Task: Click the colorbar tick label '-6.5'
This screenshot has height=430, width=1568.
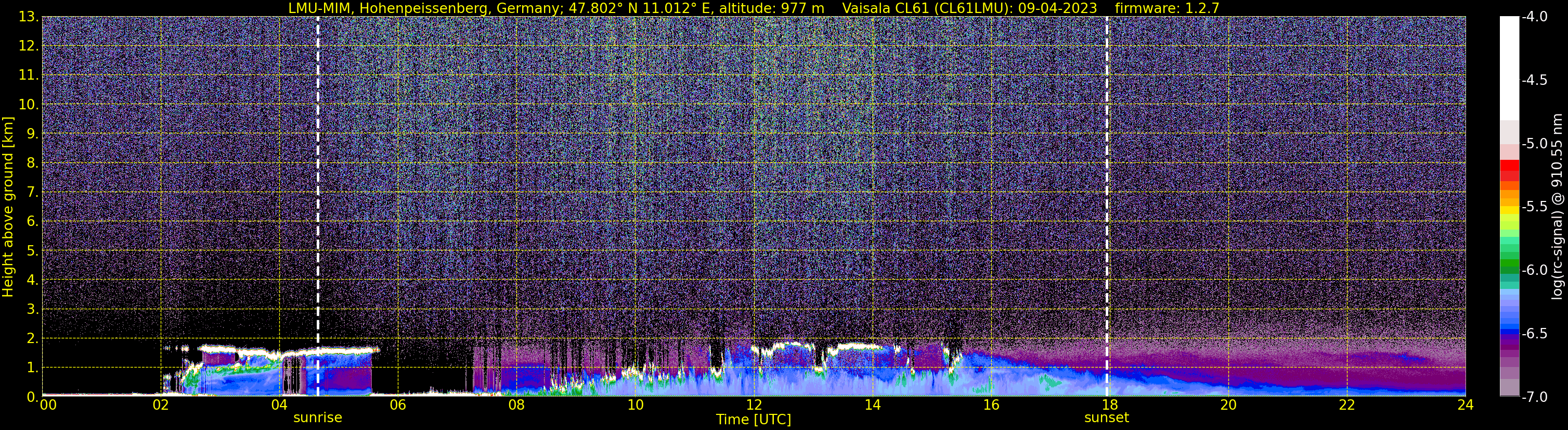Action: click(x=1535, y=334)
